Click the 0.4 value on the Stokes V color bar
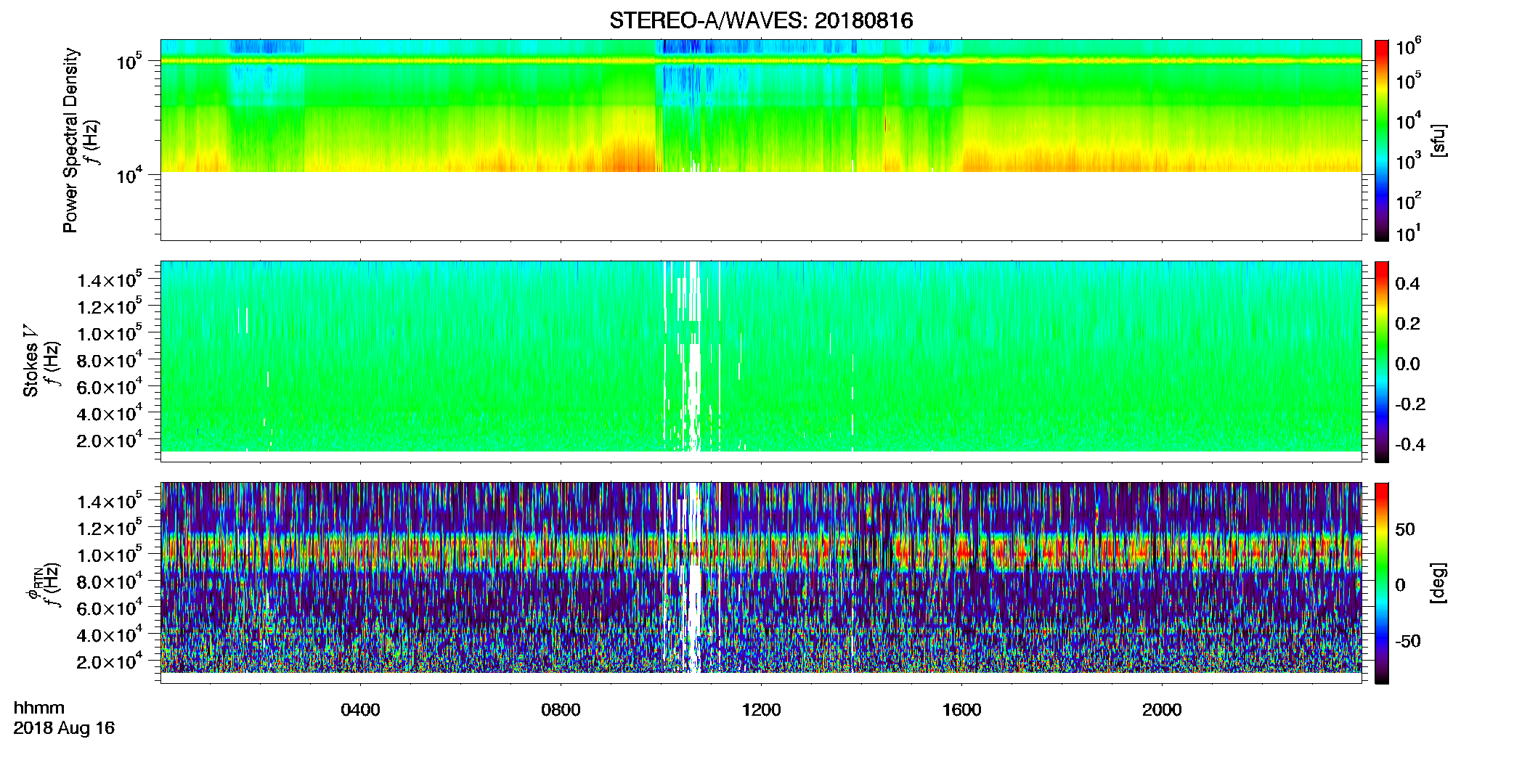The image size is (1522, 784). tap(1407, 284)
